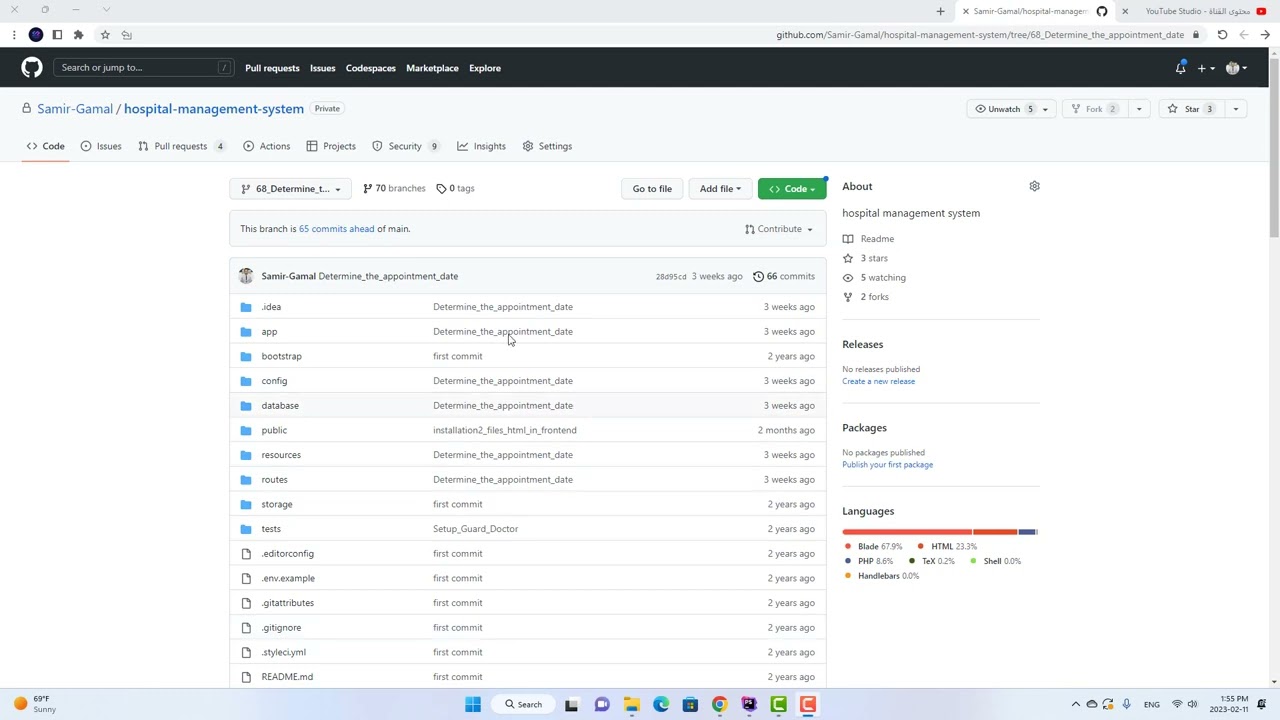Switch to the Insights tab
The image size is (1280, 720).
click(x=481, y=146)
